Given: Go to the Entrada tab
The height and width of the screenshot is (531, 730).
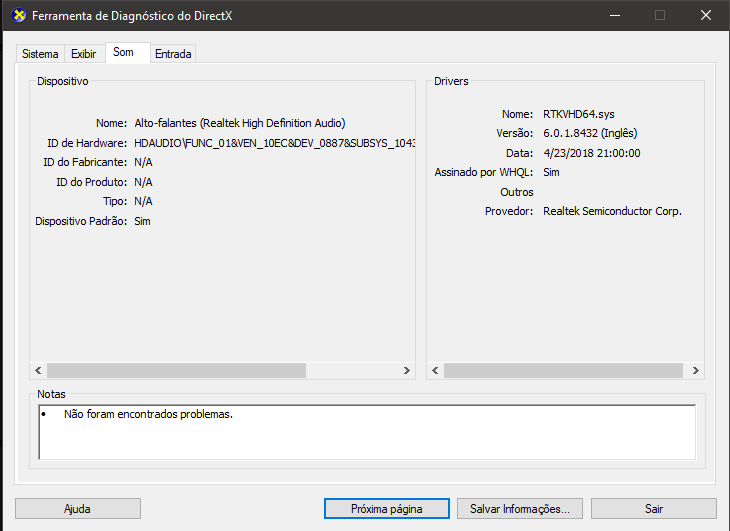Looking at the screenshot, I should coord(173,54).
